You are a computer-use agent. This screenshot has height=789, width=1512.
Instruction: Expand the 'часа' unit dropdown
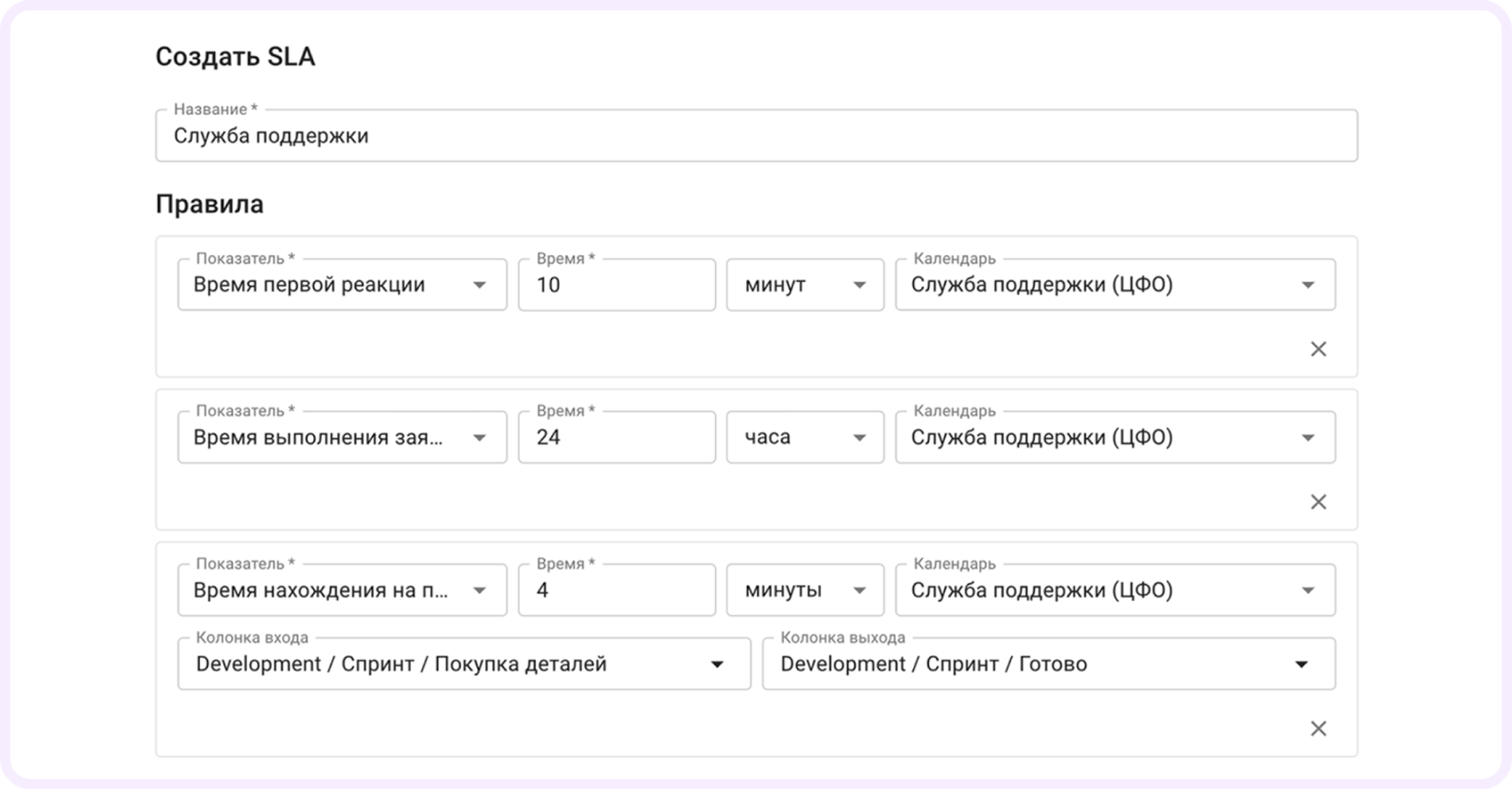tap(804, 438)
